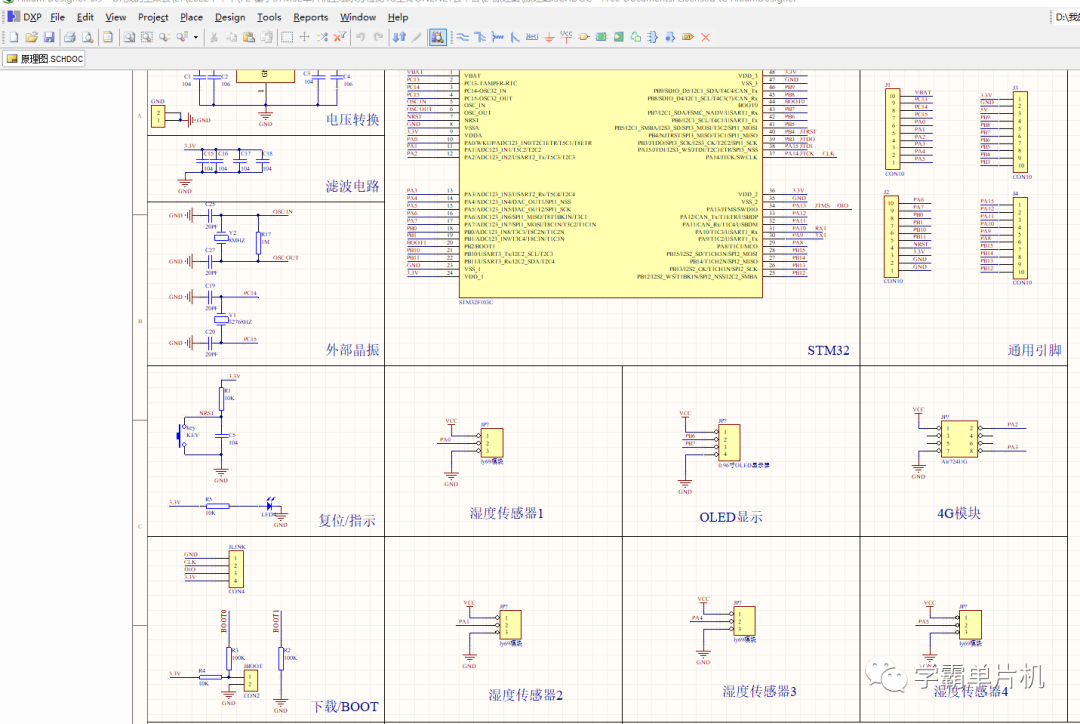The width and height of the screenshot is (1080, 724).
Task: Print the schematic using the printer icon
Action: (70, 37)
